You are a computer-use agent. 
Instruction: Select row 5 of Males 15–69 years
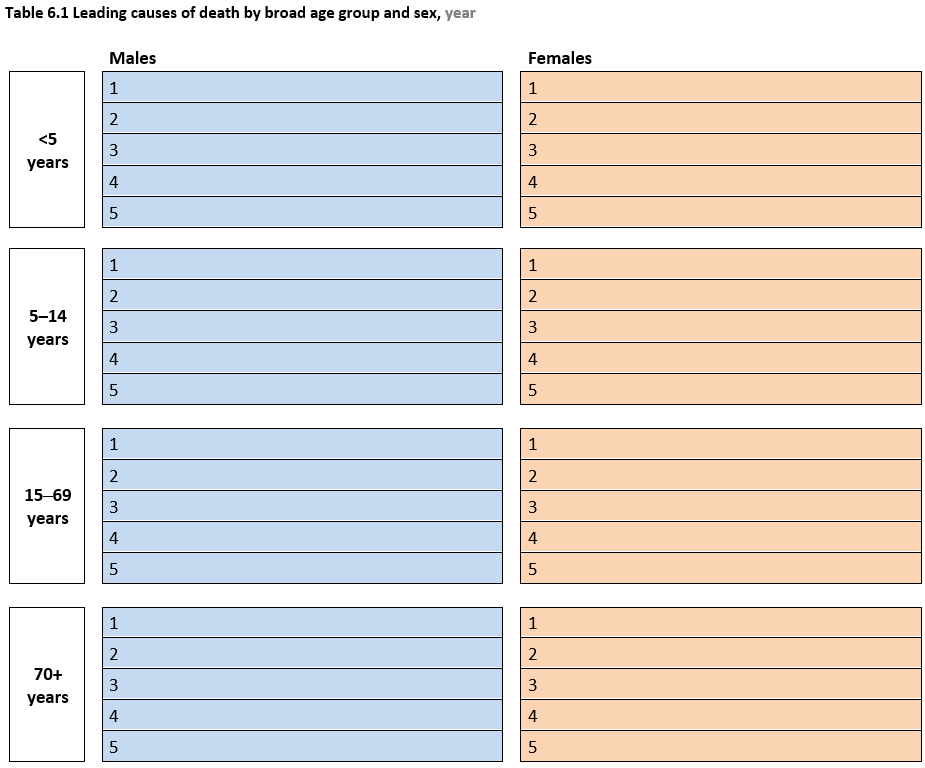click(x=303, y=569)
